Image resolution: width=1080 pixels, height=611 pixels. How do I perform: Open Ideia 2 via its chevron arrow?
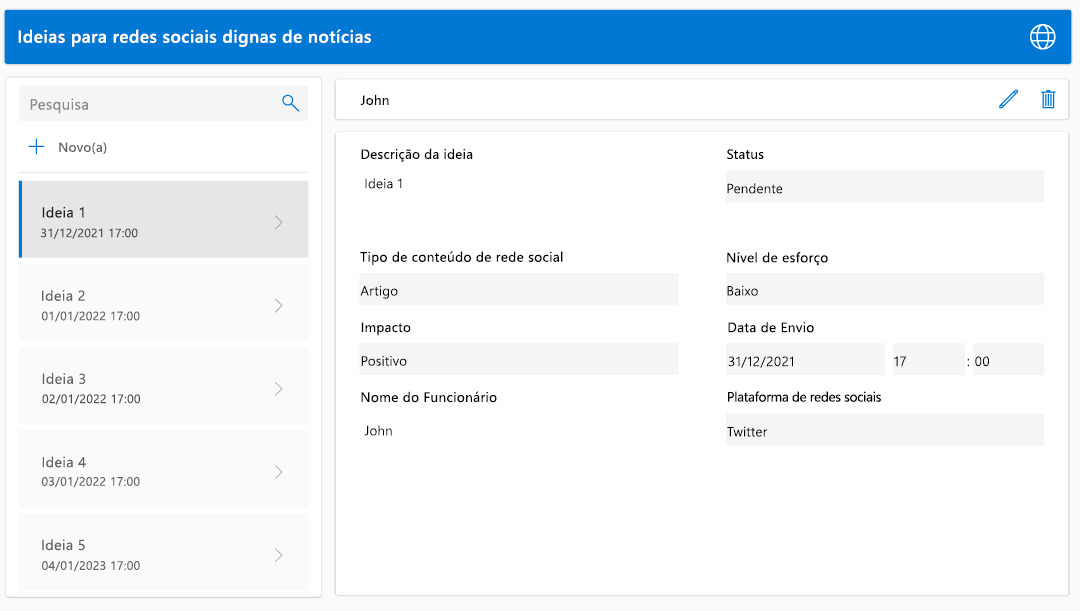(x=279, y=305)
